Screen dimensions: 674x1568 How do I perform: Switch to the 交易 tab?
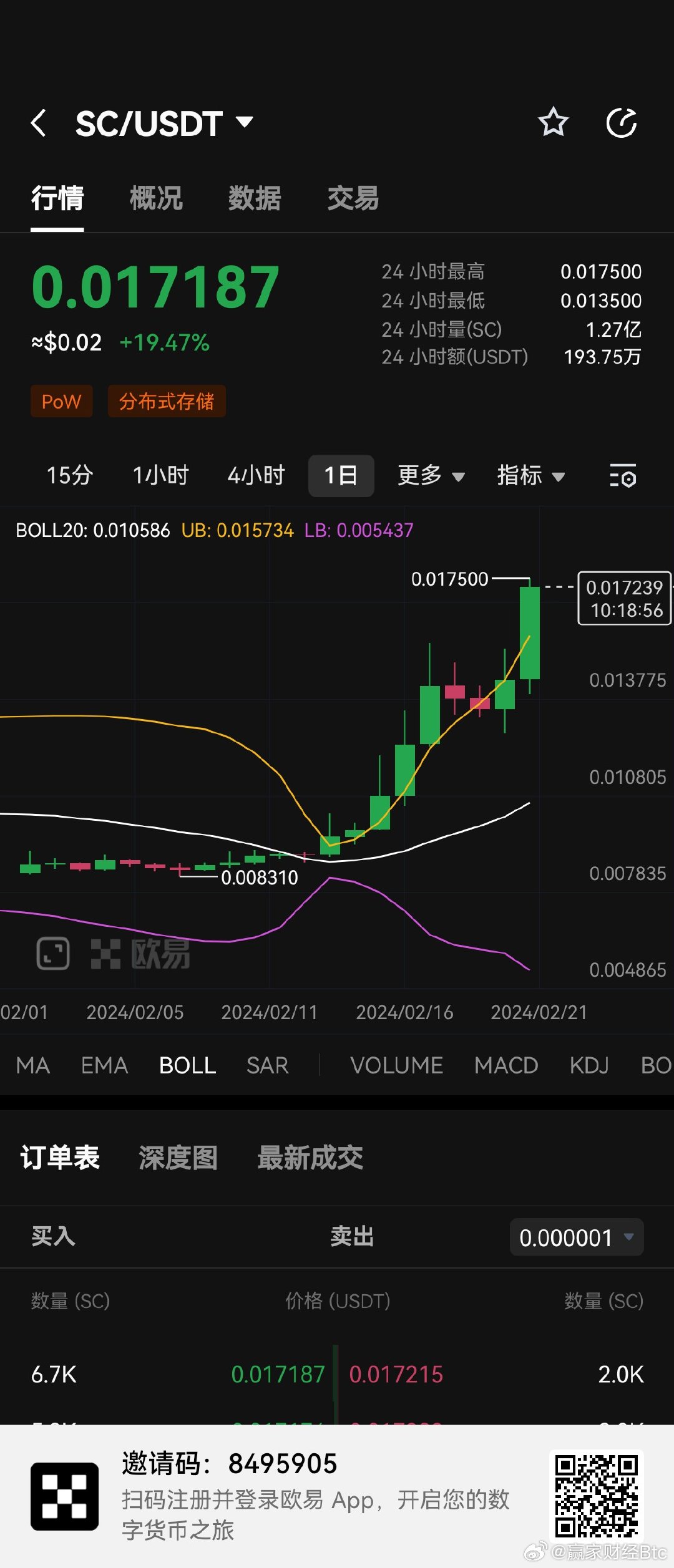click(353, 199)
